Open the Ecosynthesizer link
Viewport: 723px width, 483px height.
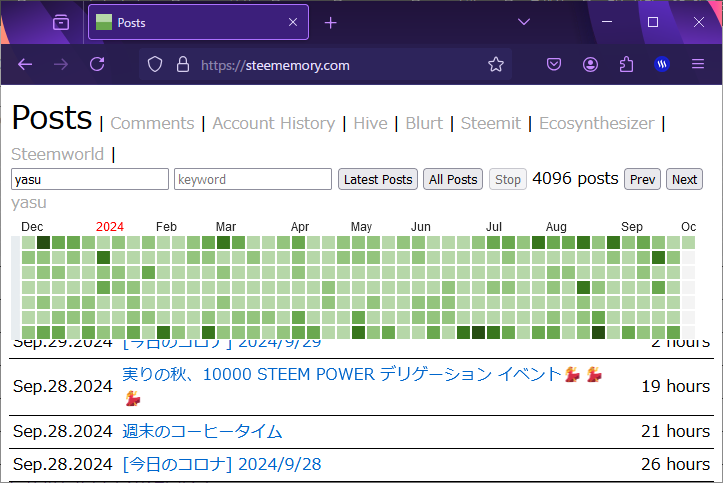tap(597, 124)
